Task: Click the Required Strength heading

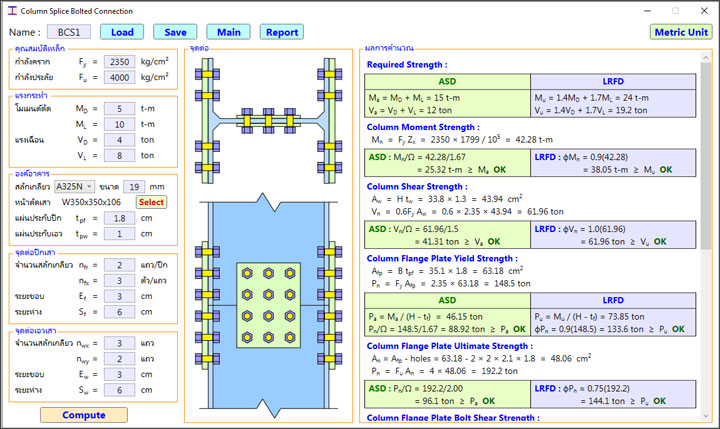Action: tap(407, 65)
